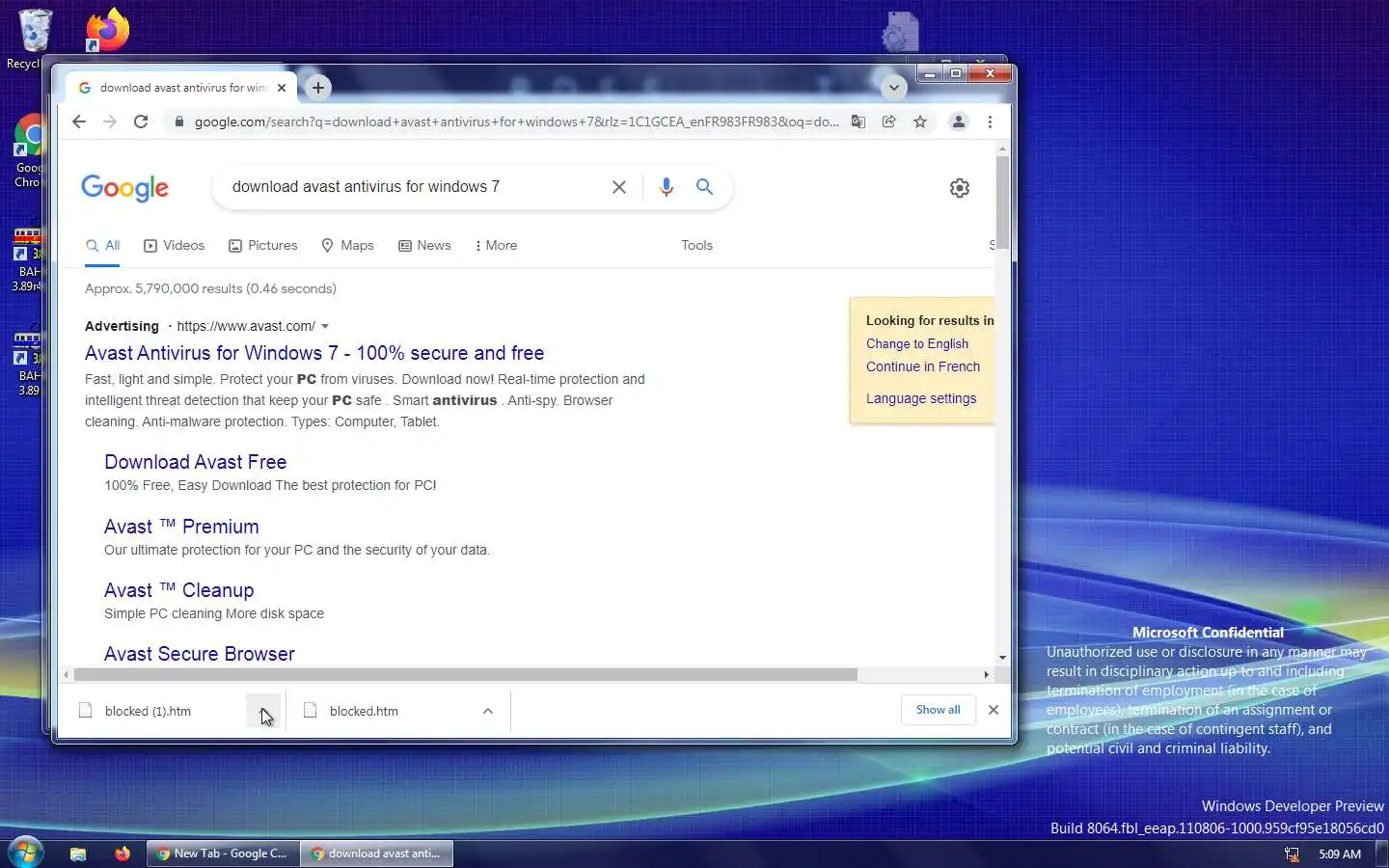Image resolution: width=1389 pixels, height=868 pixels.
Task: Share this page via address bar icon
Action: click(889, 122)
